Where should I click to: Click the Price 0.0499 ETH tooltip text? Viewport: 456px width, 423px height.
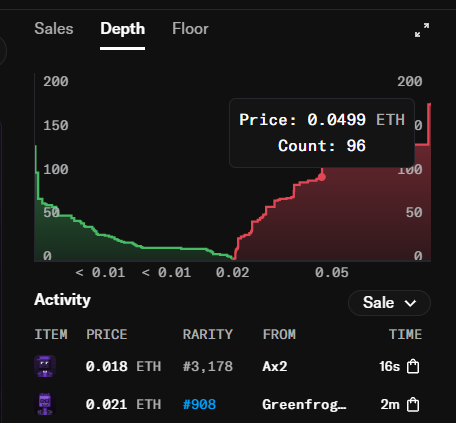[322, 120]
